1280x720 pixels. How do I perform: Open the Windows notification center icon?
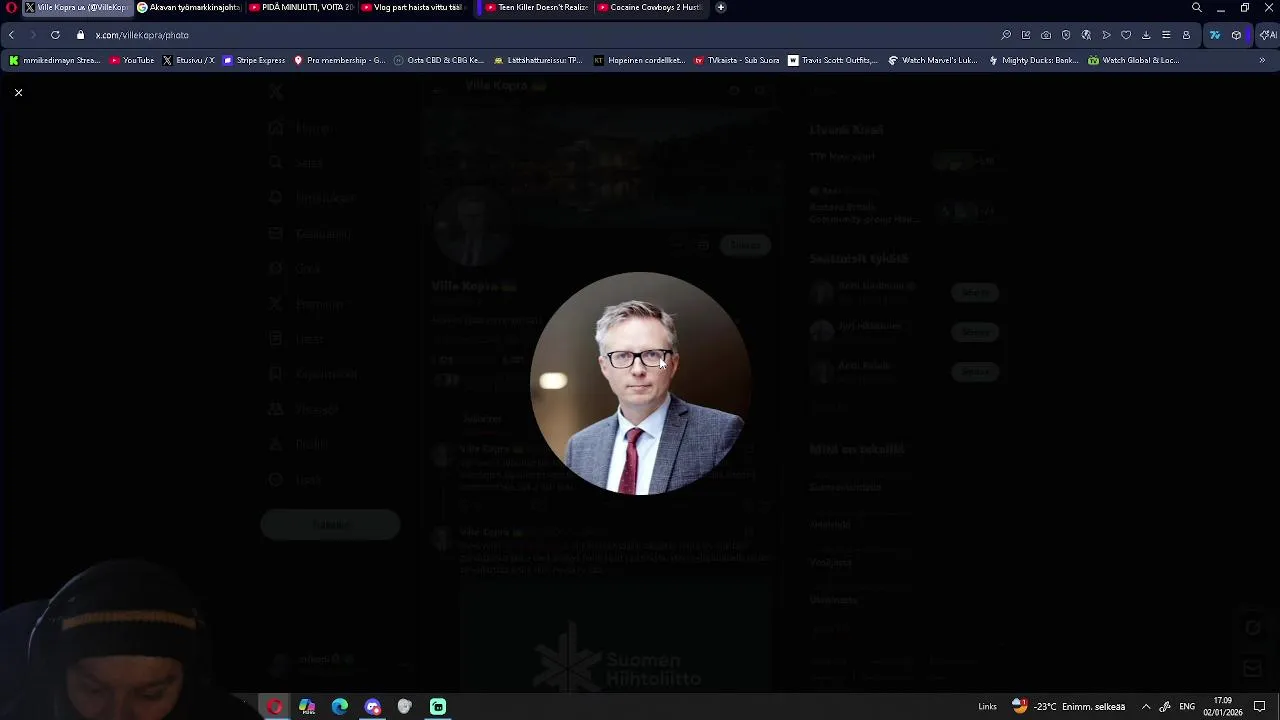pyautogui.click(x=1260, y=707)
